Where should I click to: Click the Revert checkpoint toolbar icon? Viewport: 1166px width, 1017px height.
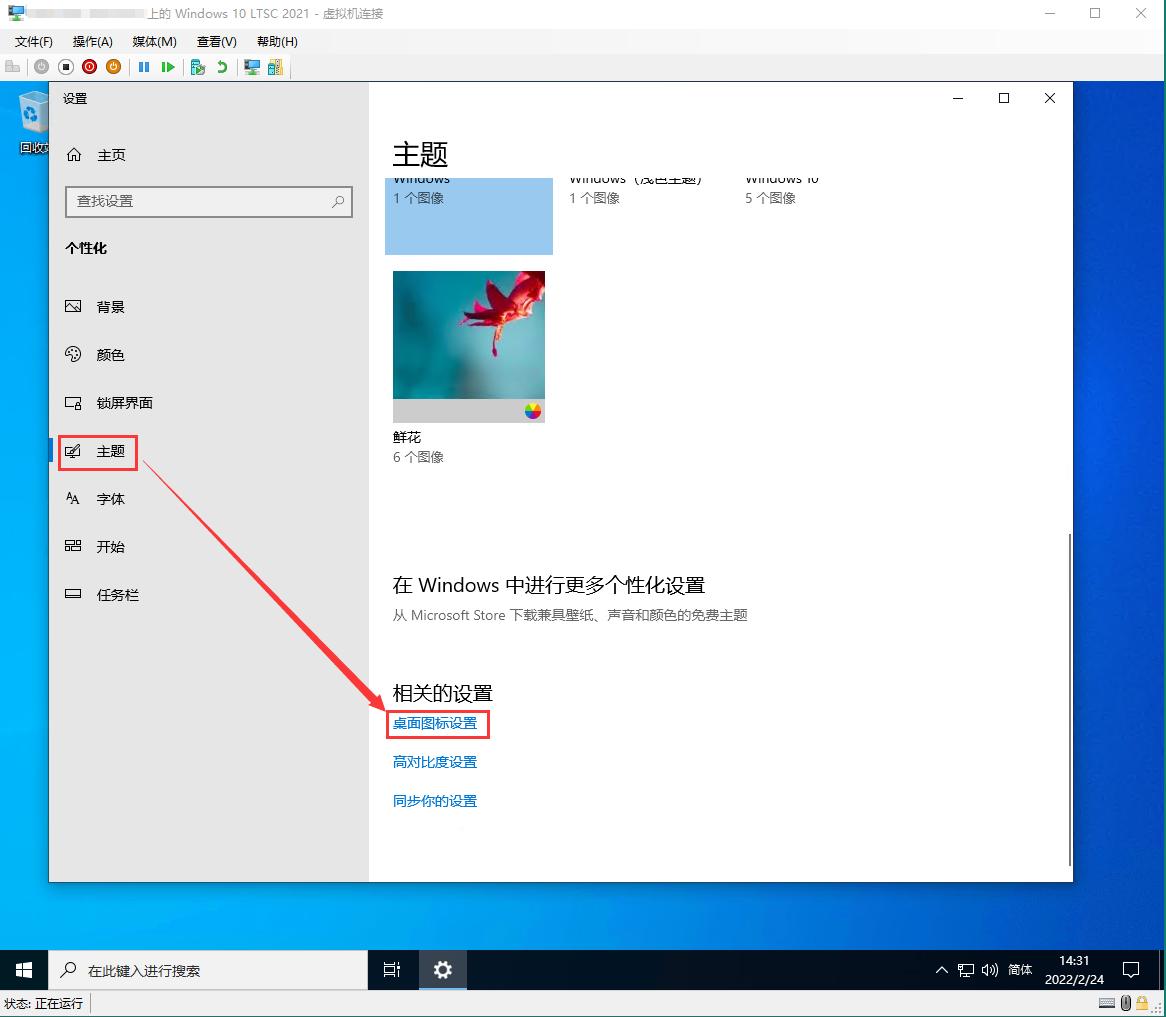(223, 66)
